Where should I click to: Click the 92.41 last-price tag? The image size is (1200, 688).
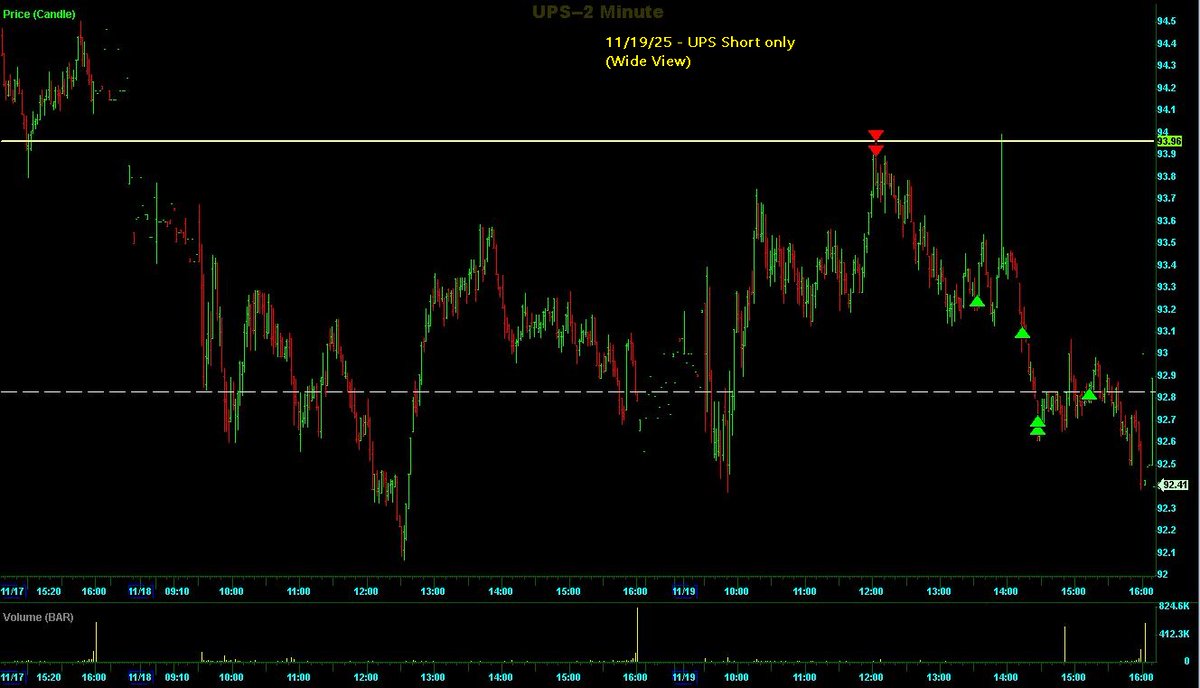[x=1173, y=485]
